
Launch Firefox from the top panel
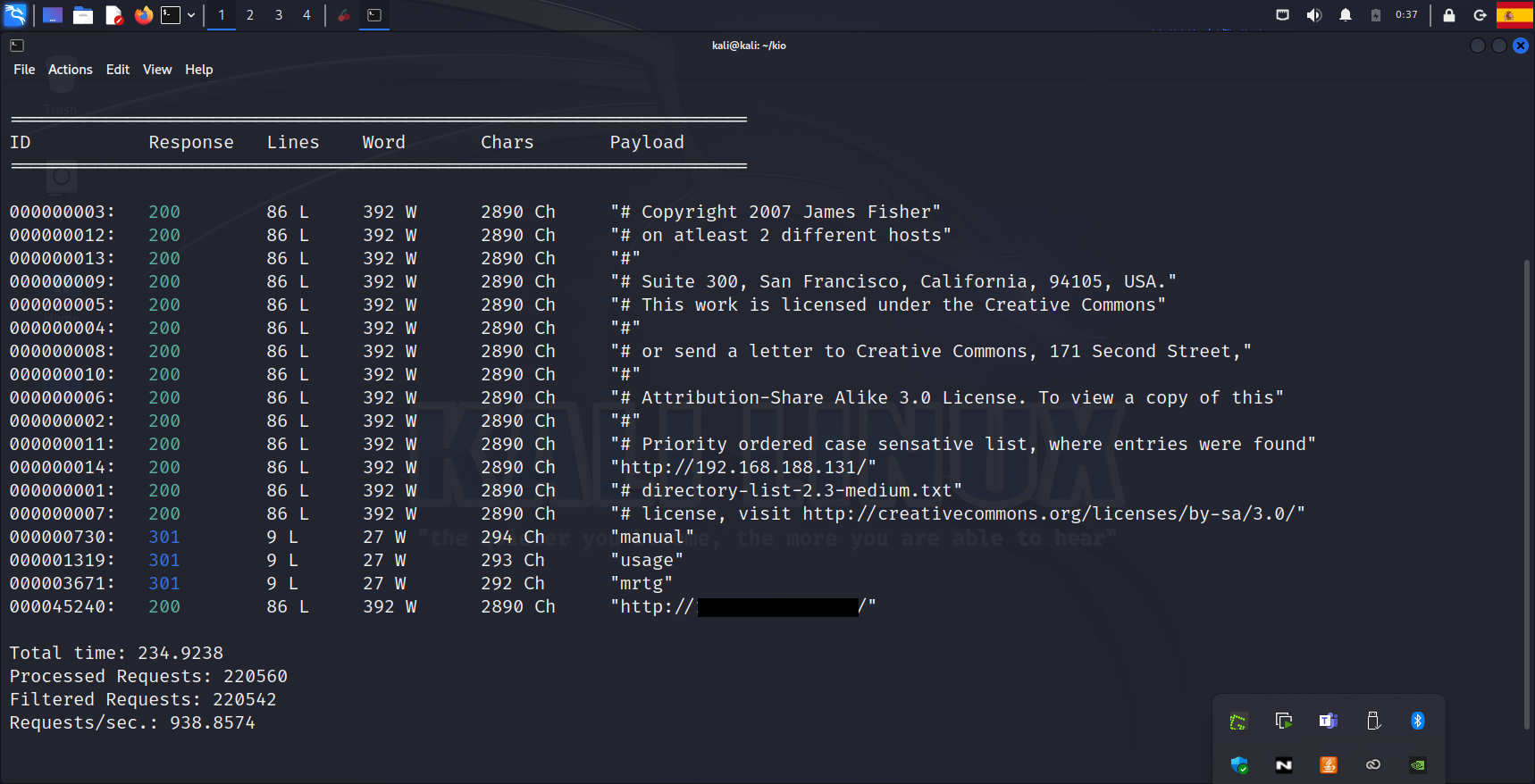click(143, 15)
